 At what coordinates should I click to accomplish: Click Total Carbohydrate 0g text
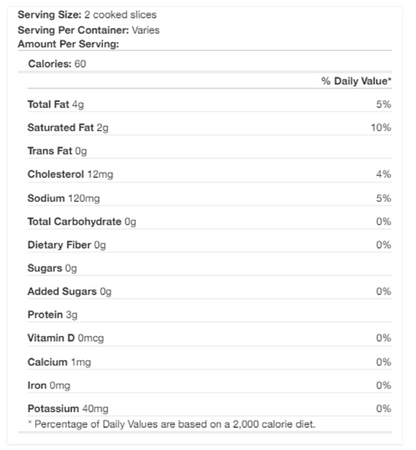pos(82,222)
